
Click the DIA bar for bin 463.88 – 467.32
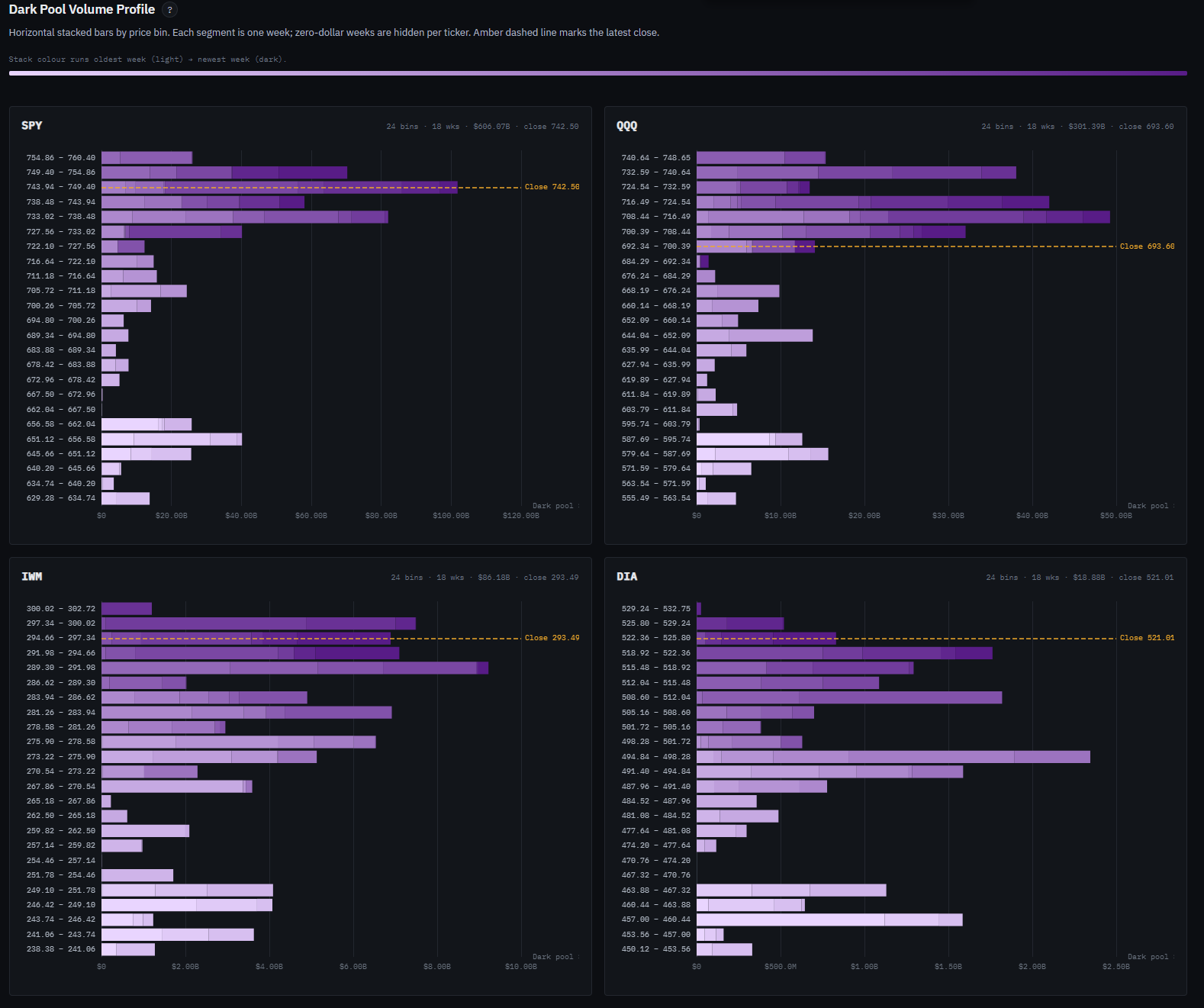791,890
